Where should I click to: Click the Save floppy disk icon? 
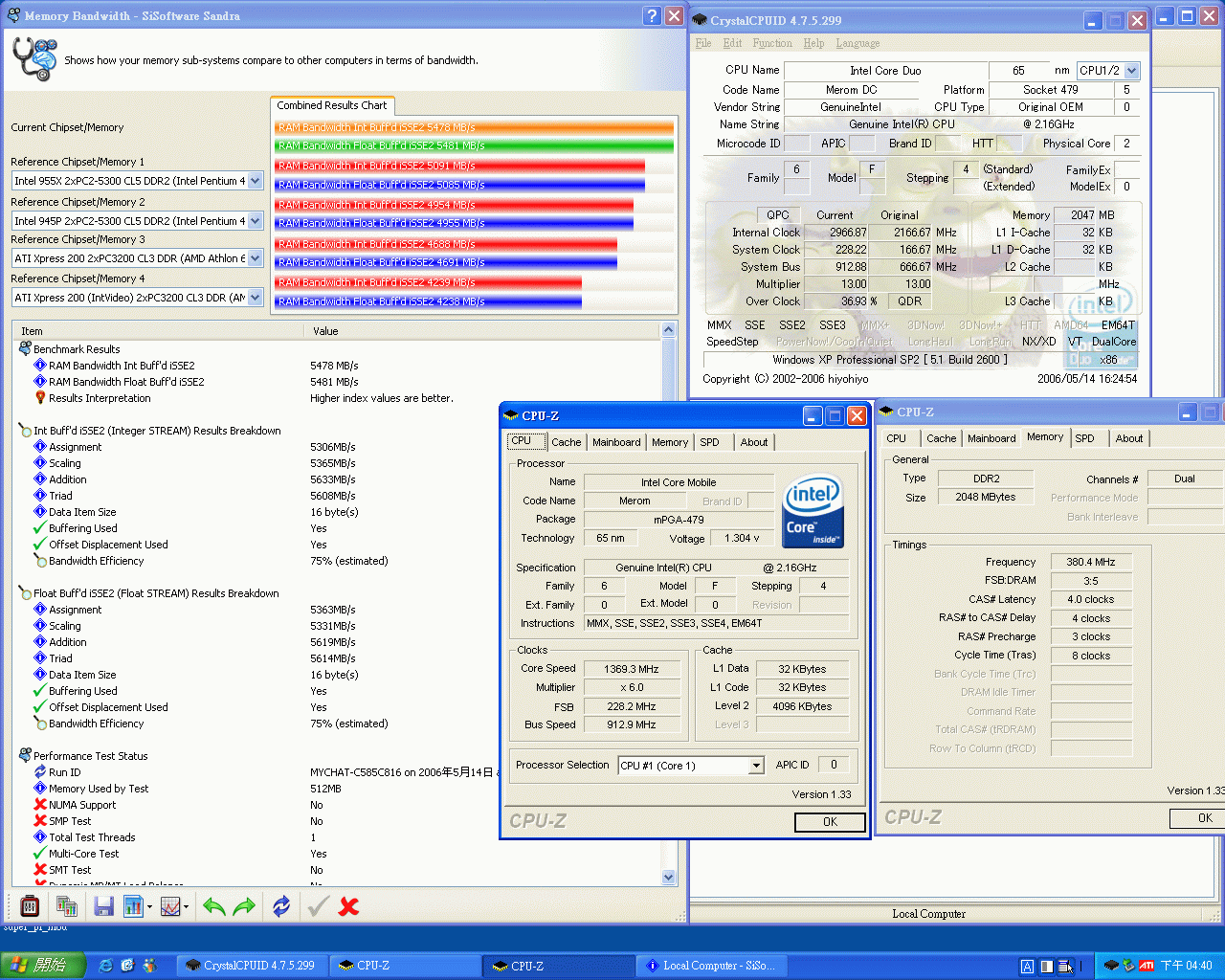[104, 905]
